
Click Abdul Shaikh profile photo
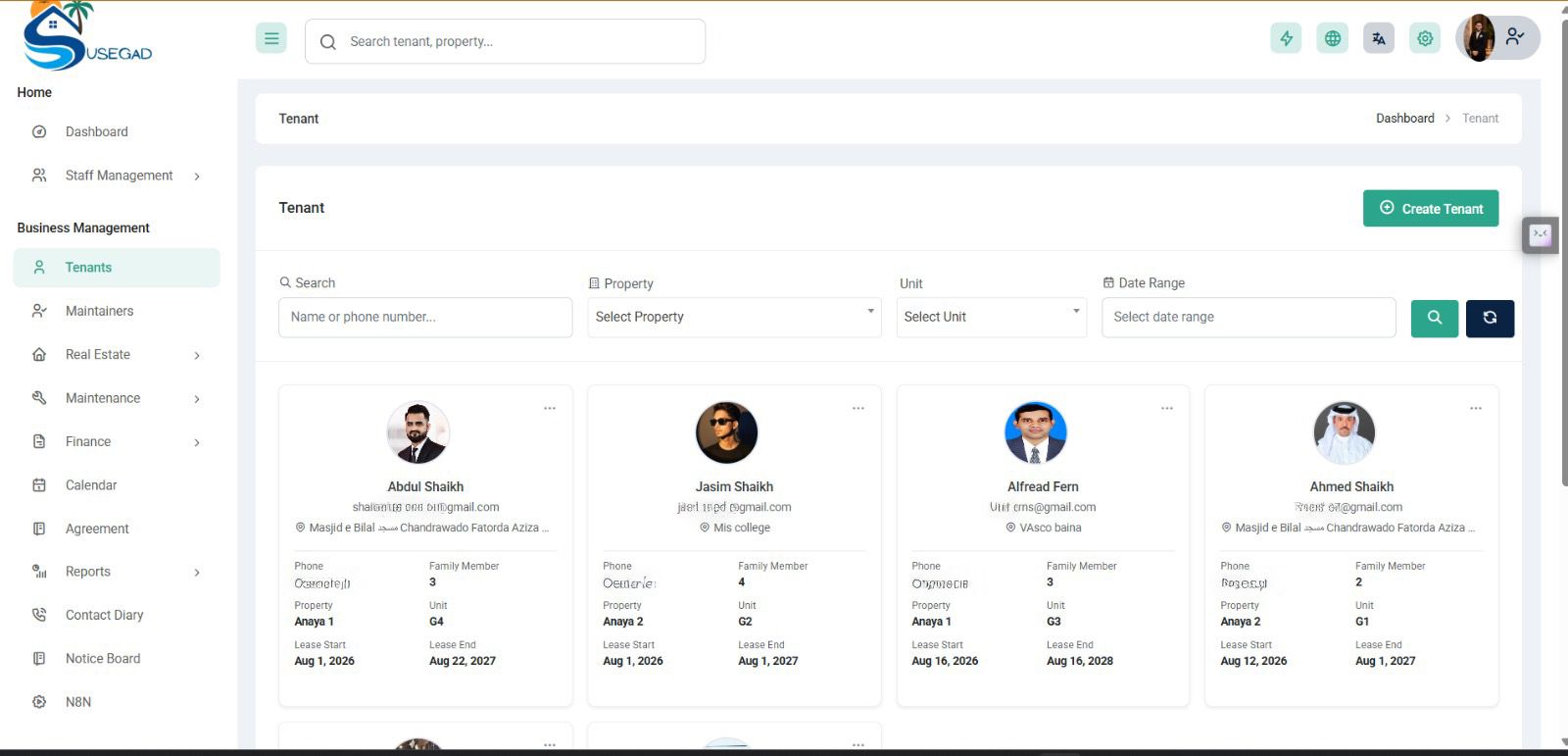click(418, 432)
